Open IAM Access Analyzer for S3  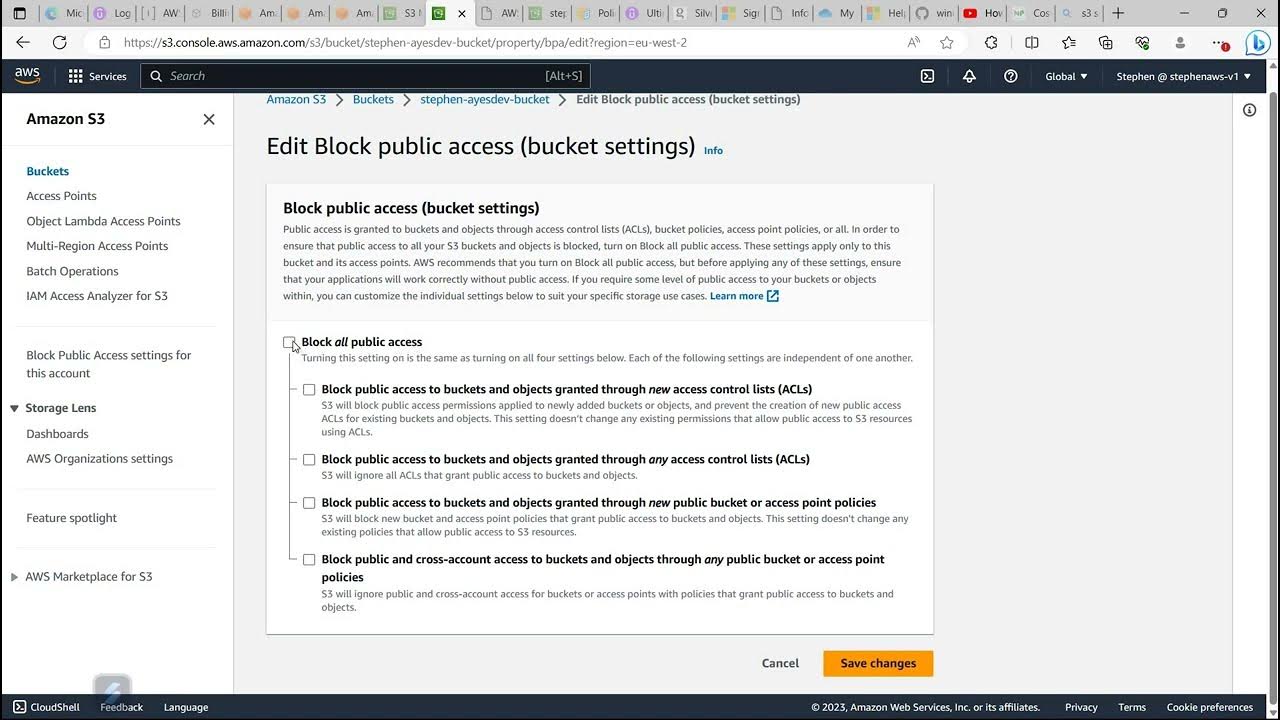[x=97, y=296]
